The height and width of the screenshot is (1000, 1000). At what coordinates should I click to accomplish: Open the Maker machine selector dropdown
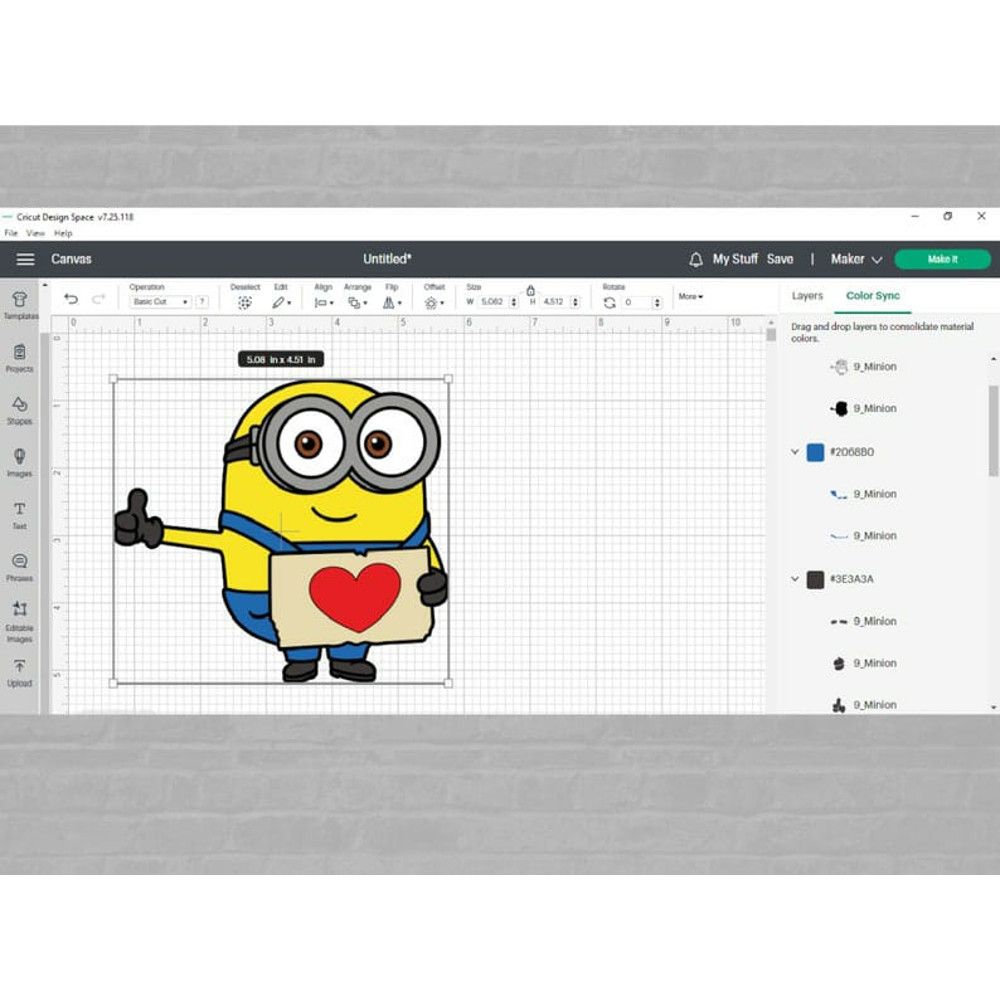857,259
